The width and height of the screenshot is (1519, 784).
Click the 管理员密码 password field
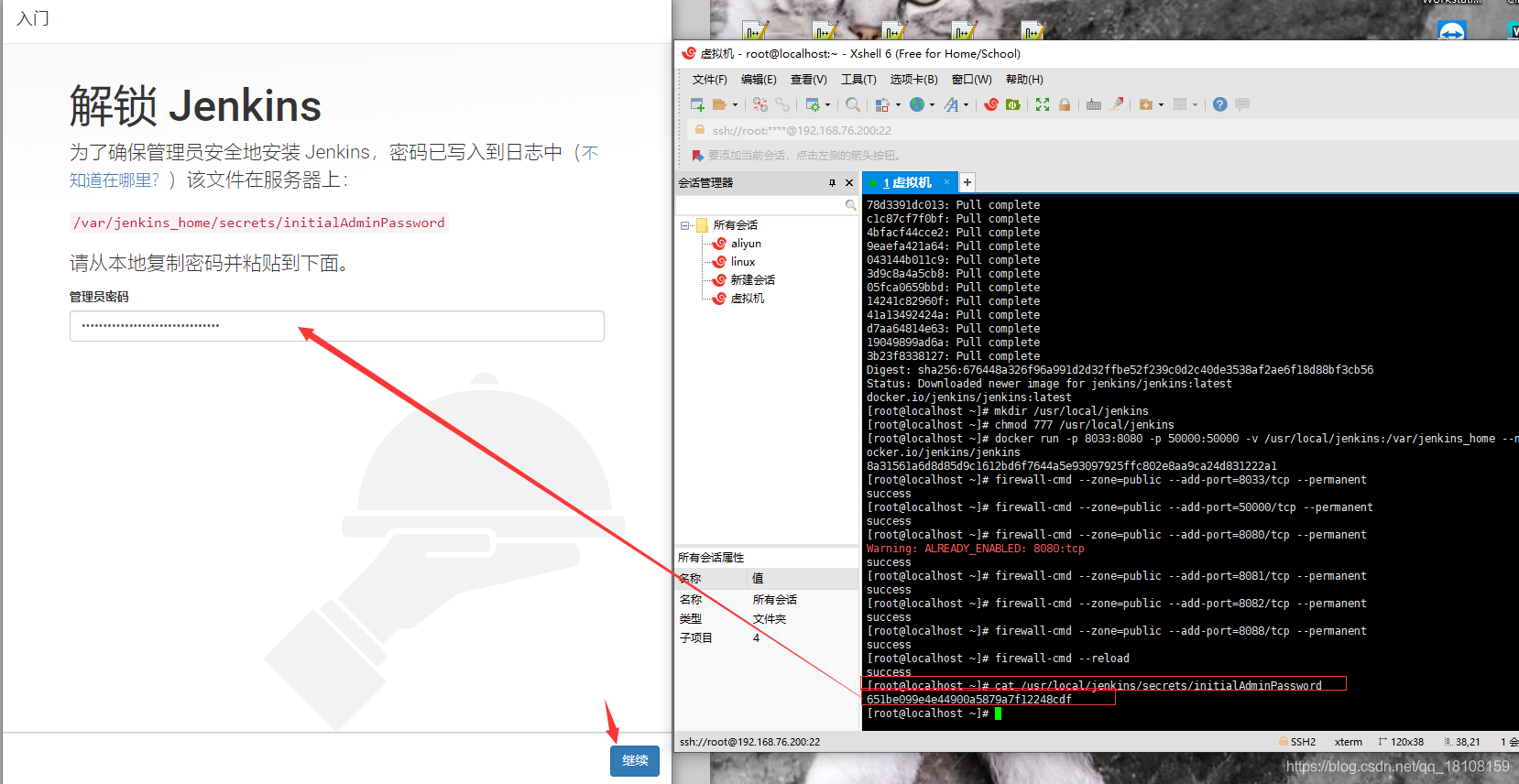coord(337,326)
